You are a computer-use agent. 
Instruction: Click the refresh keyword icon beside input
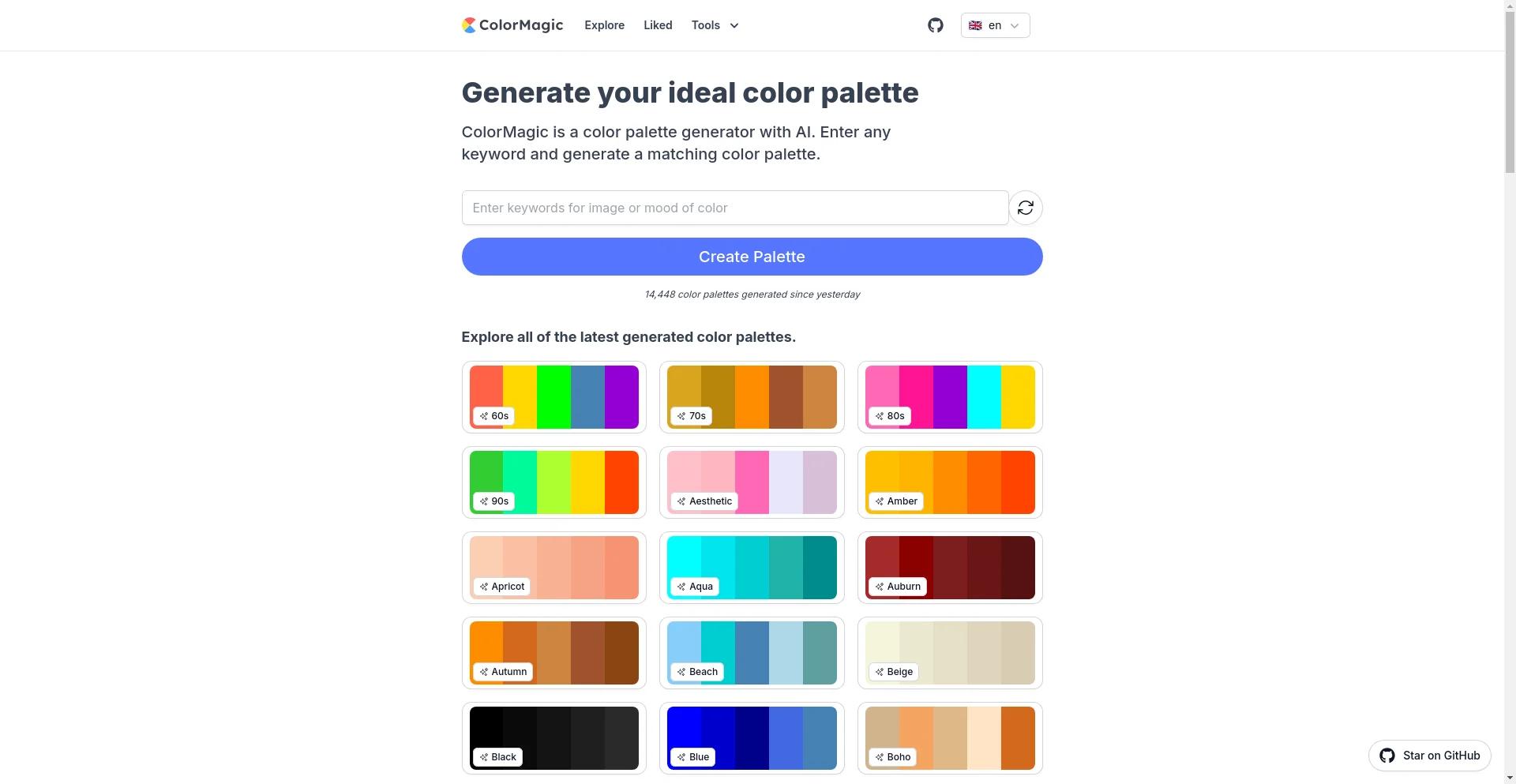1025,208
